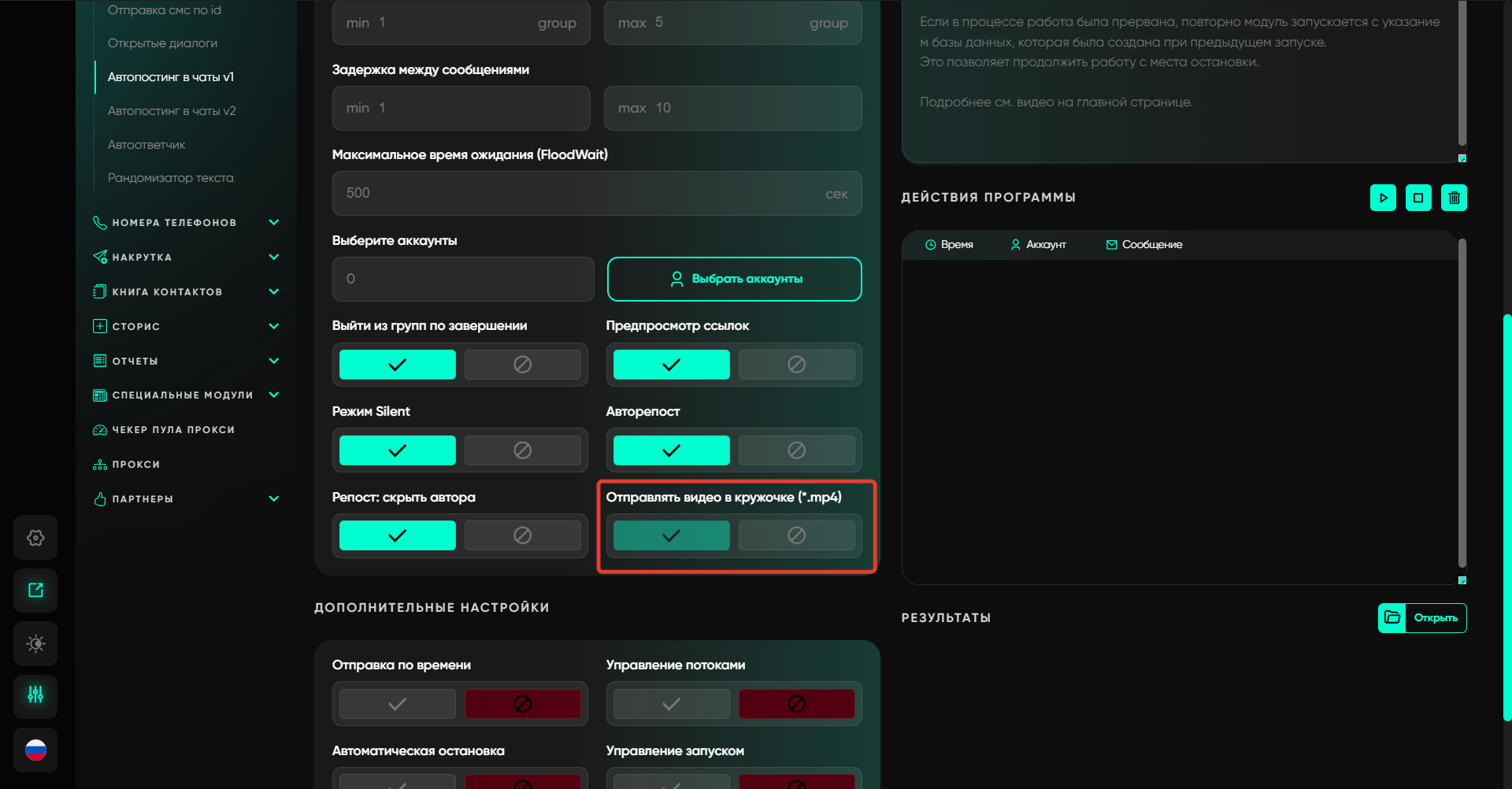Click the Выбрать аккаунты button
The width and height of the screenshot is (1512, 789).
click(734, 279)
